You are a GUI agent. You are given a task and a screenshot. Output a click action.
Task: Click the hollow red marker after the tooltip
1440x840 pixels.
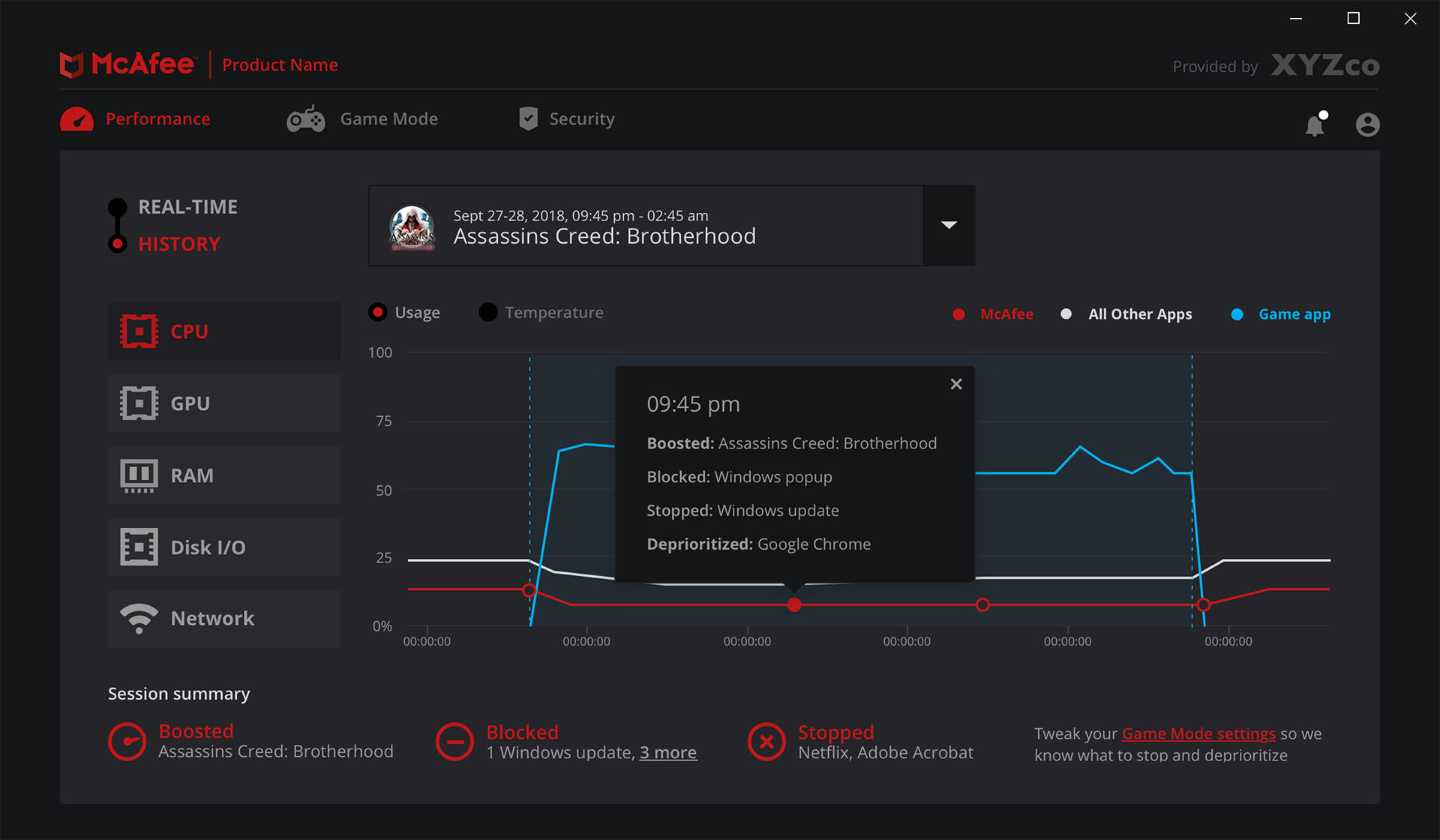[x=982, y=604]
